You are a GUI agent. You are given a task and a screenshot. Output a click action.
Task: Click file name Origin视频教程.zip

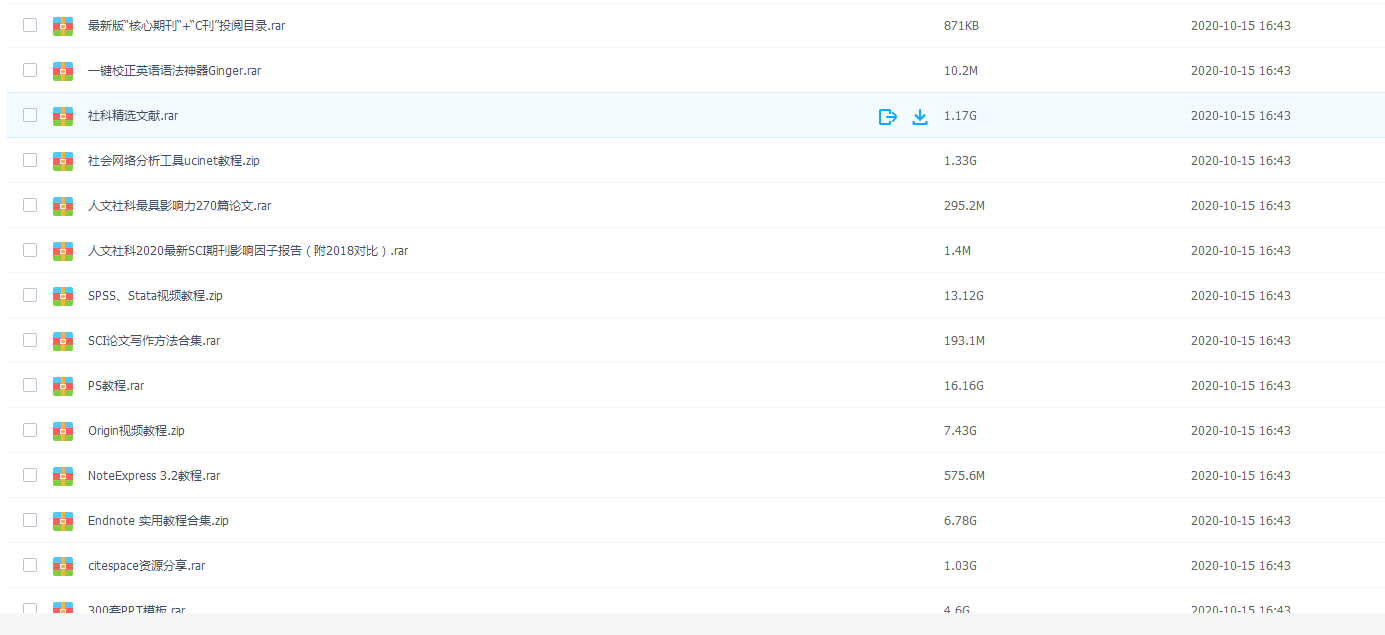pos(136,431)
